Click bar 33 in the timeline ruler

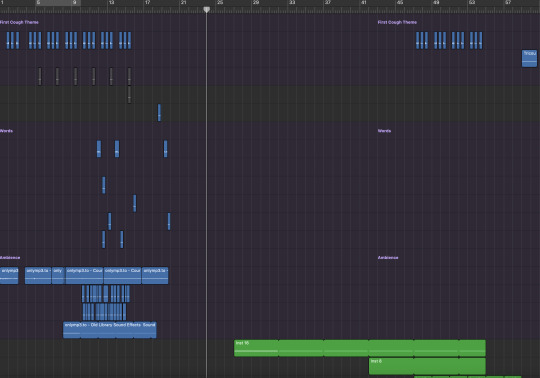pos(292,2)
